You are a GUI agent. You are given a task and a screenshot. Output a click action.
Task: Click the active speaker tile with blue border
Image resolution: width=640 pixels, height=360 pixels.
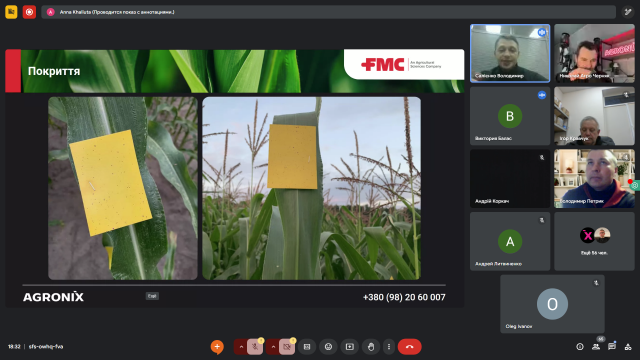(510, 53)
